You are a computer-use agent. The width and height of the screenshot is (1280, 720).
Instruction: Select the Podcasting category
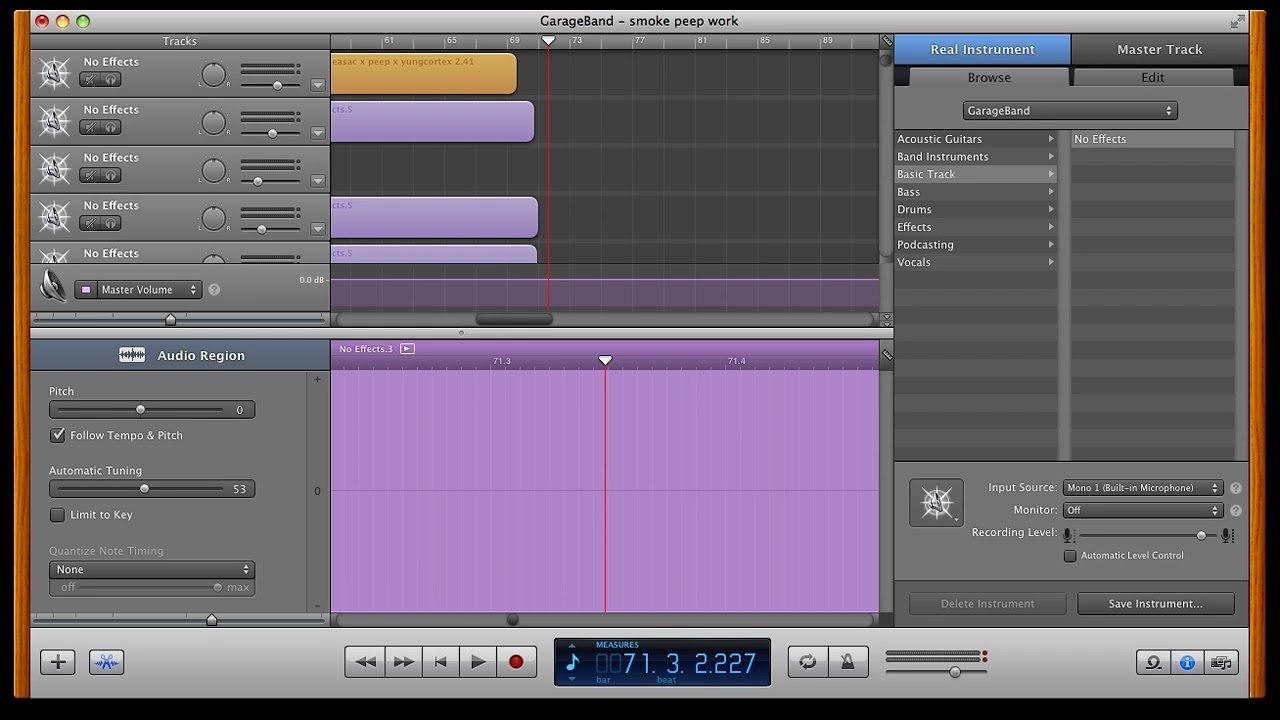[976, 245]
